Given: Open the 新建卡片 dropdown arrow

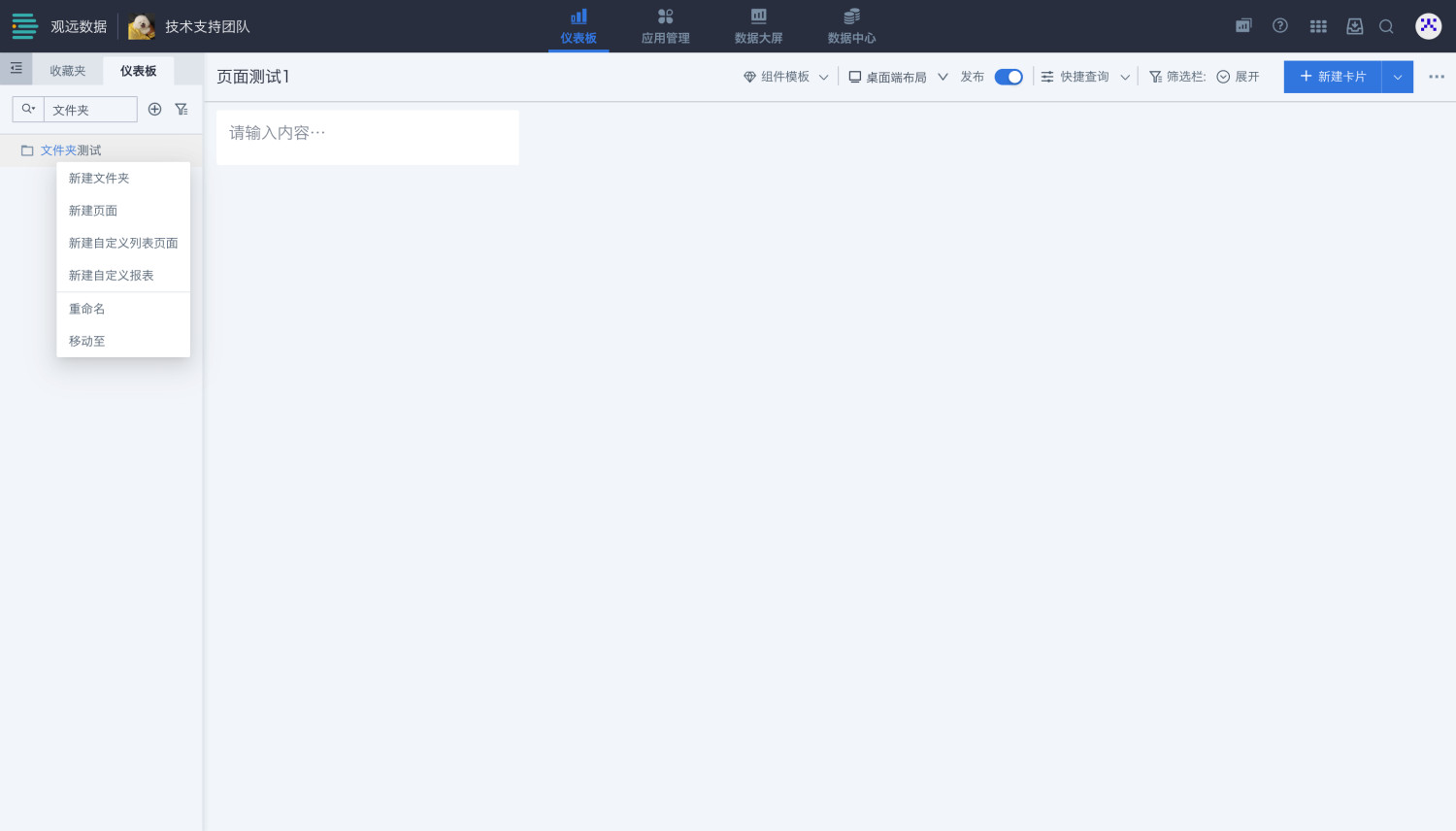Looking at the screenshot, I should click(1398, 77).
